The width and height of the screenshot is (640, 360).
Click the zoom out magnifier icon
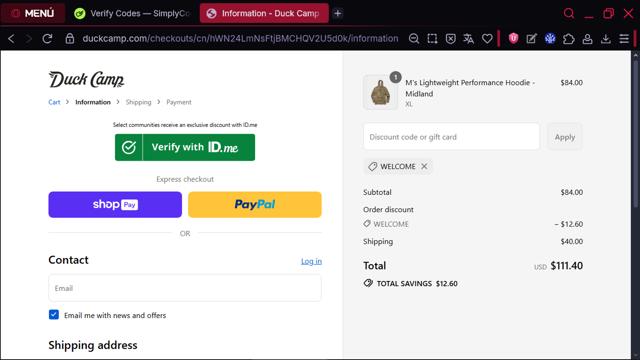tap(414, 39)
